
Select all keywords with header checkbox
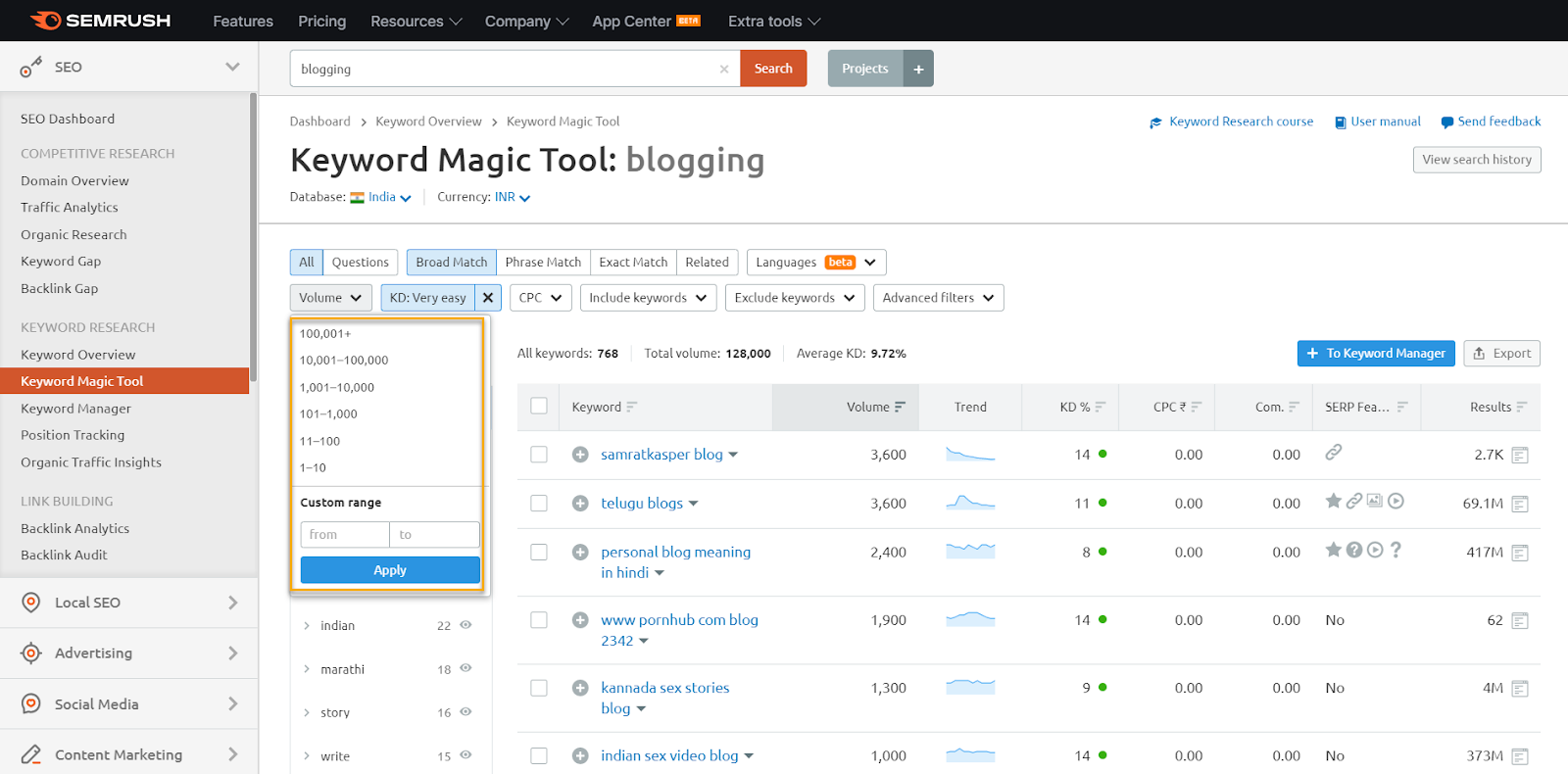[x=539, y=406]
